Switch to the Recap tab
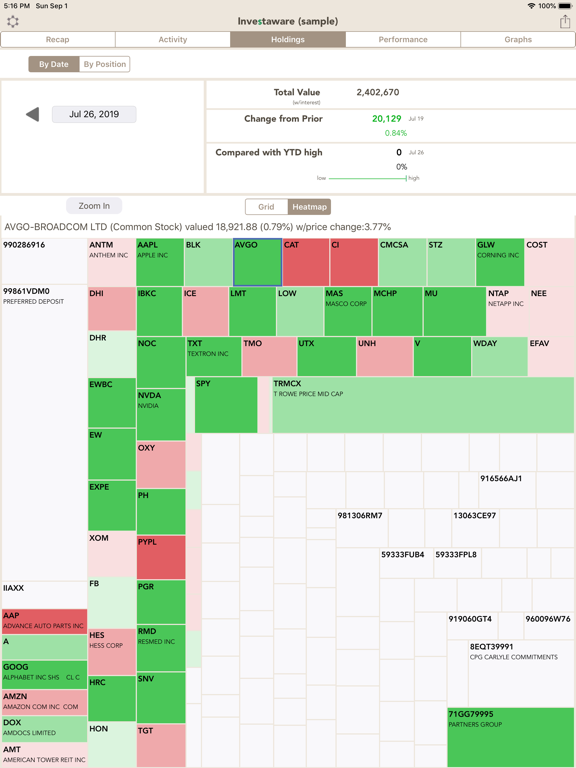This screenshot has width=576, height=768. click(x=58, y=40)
